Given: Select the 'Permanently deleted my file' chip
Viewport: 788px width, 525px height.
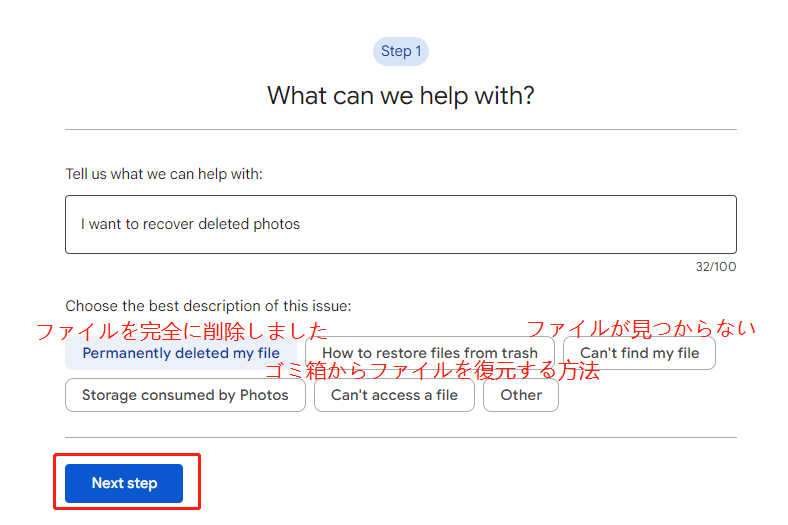Looking at the screenshot, I should 181,353.
